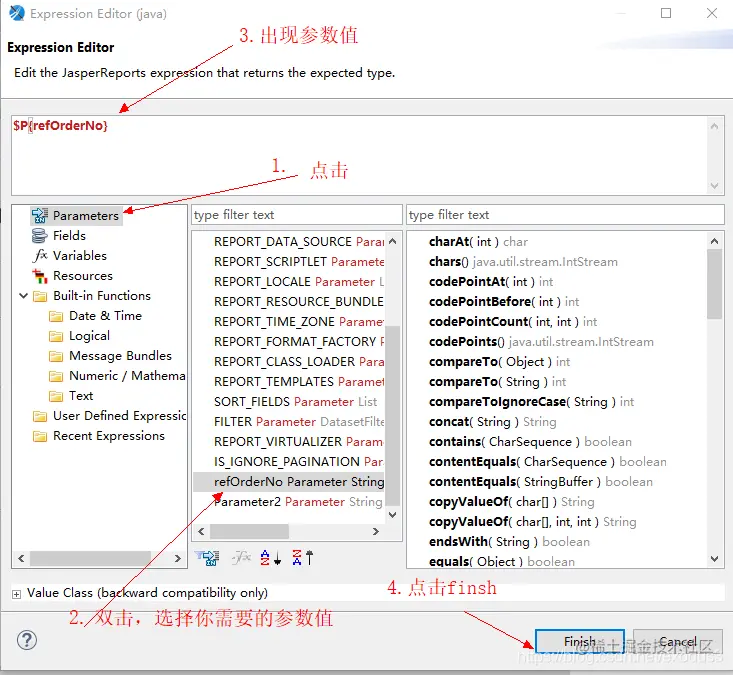The image size is (733, 675).
Task: Click the Recent Expressions folder icon
Action: [x=40, y=437]
